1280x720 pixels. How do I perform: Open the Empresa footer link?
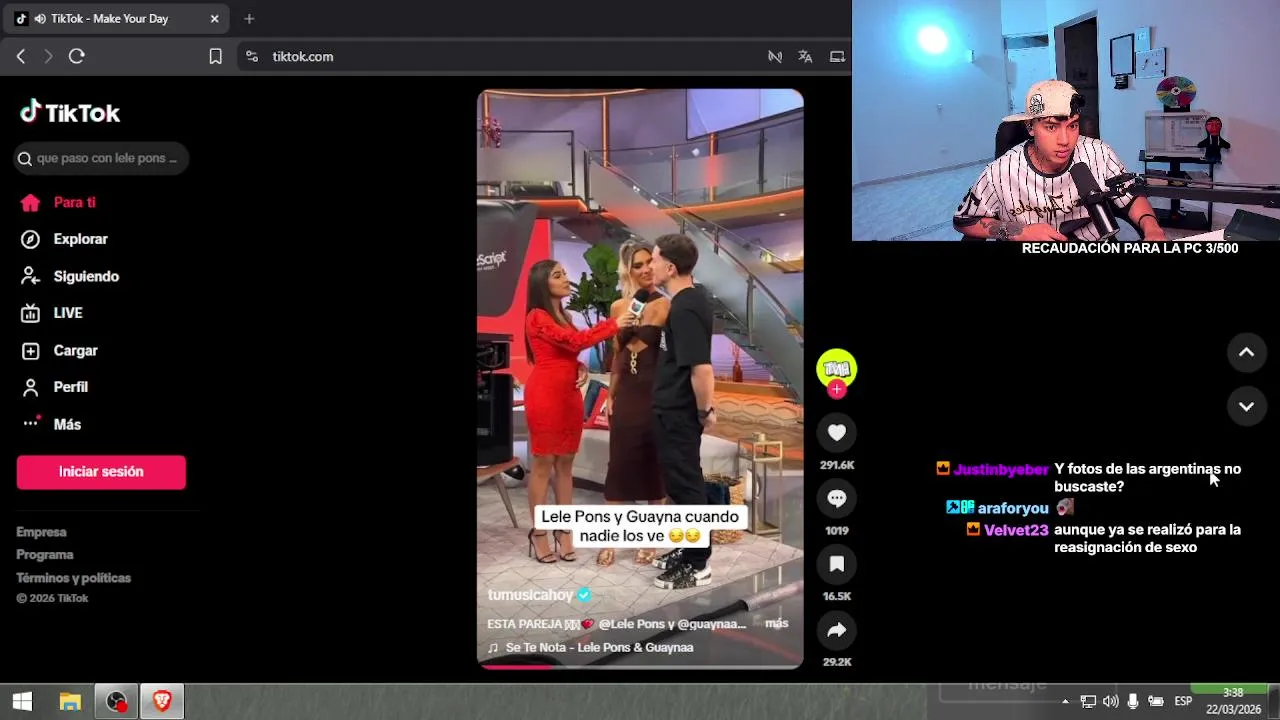(41, 532)
